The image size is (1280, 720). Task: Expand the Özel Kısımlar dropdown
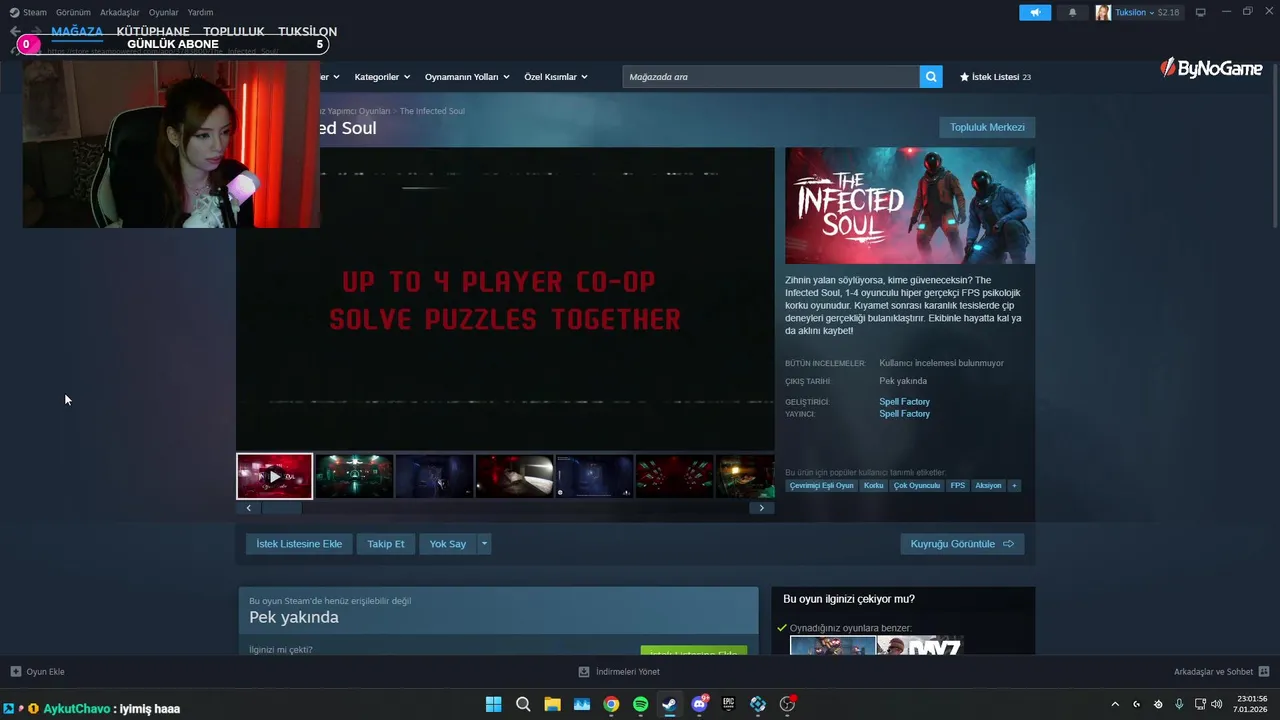coord(556,77)
